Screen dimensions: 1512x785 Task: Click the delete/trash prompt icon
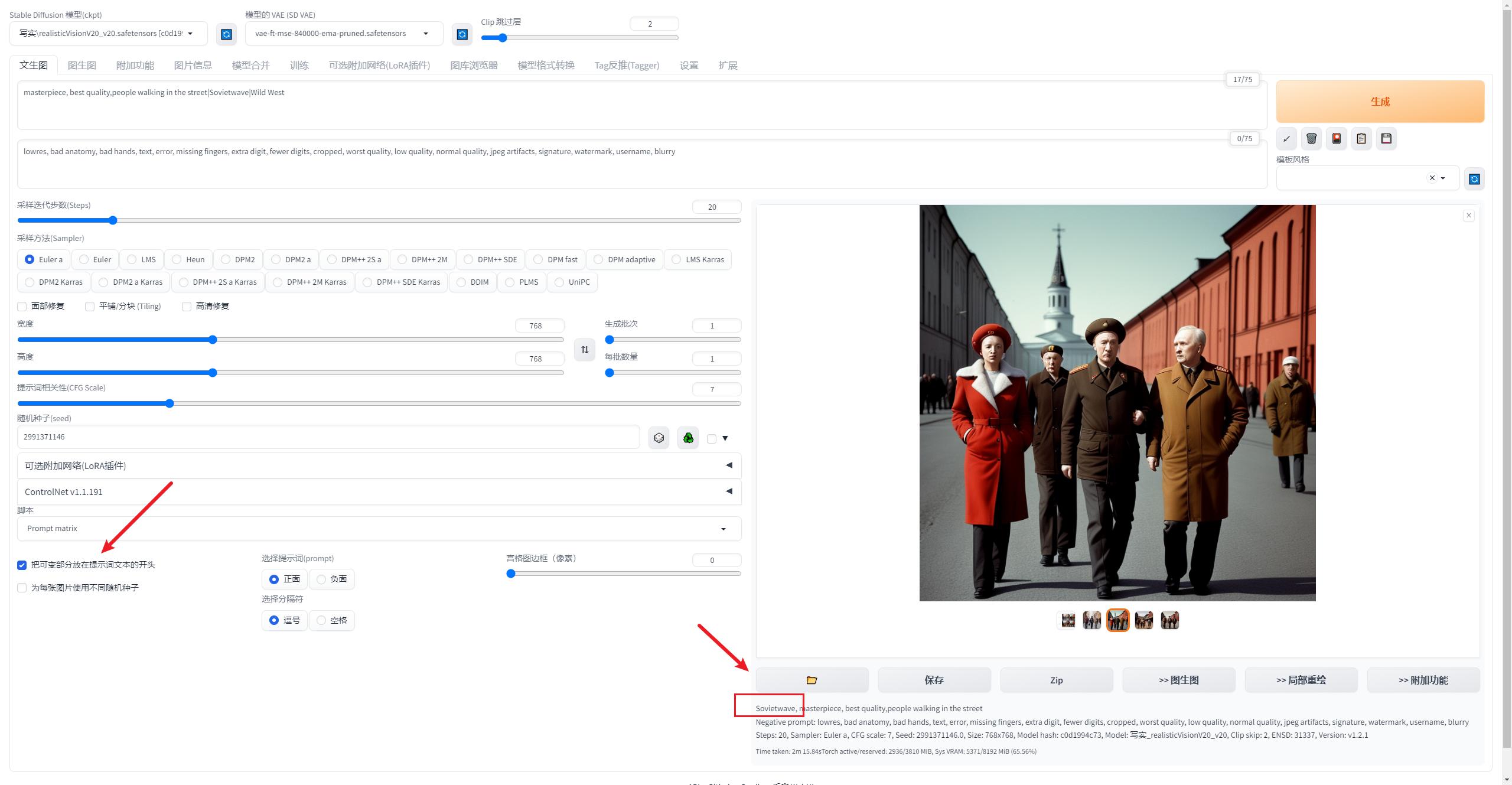1312,138
